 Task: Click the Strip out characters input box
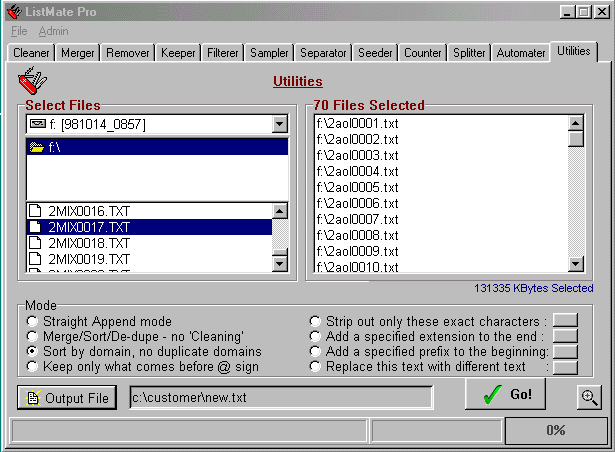(x=565, y=320)
